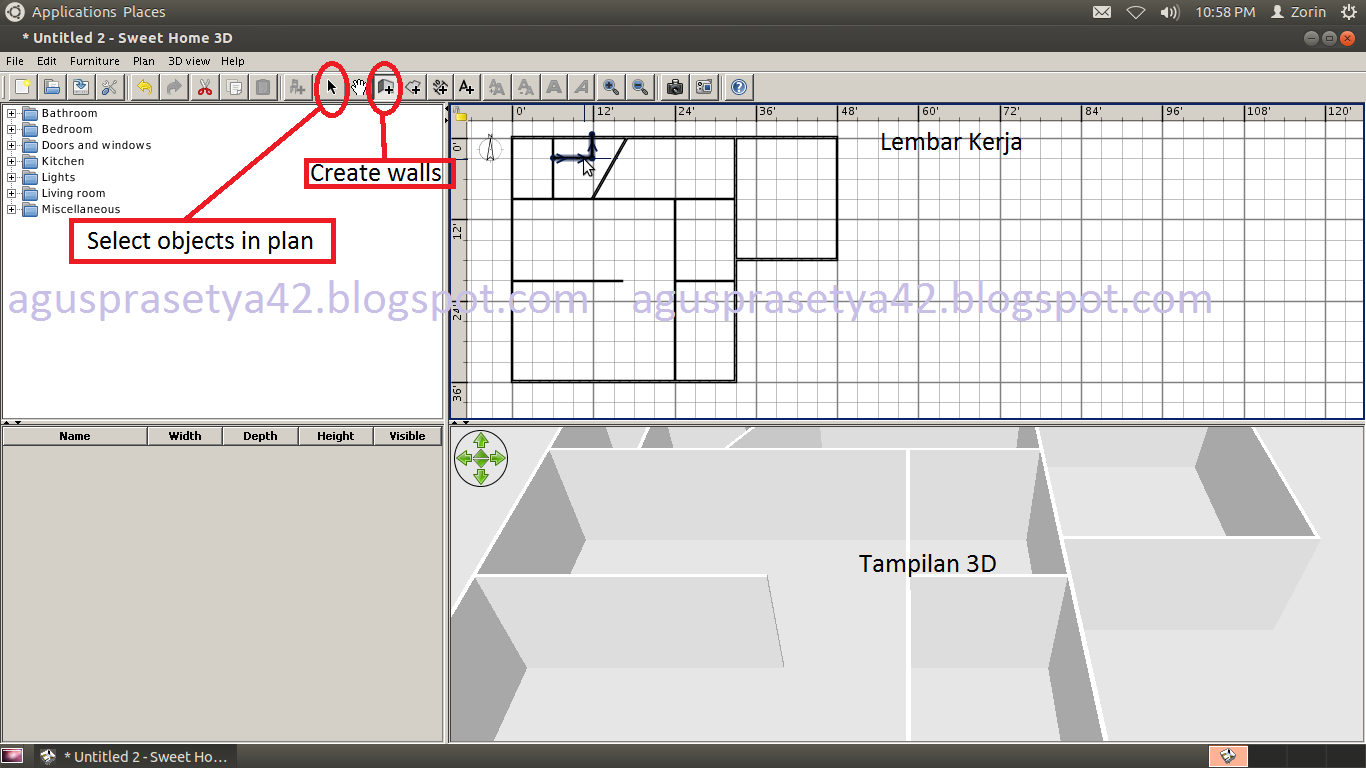This screenshot has height=768, width=1366.
Task: Click the Paste clipboard icon
Action: pos(262,88)
